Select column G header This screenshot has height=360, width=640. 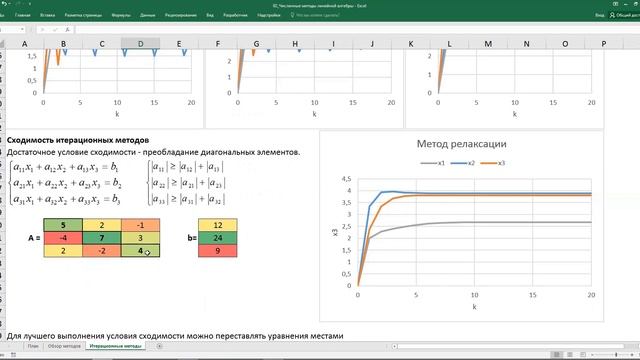point(256,44)
